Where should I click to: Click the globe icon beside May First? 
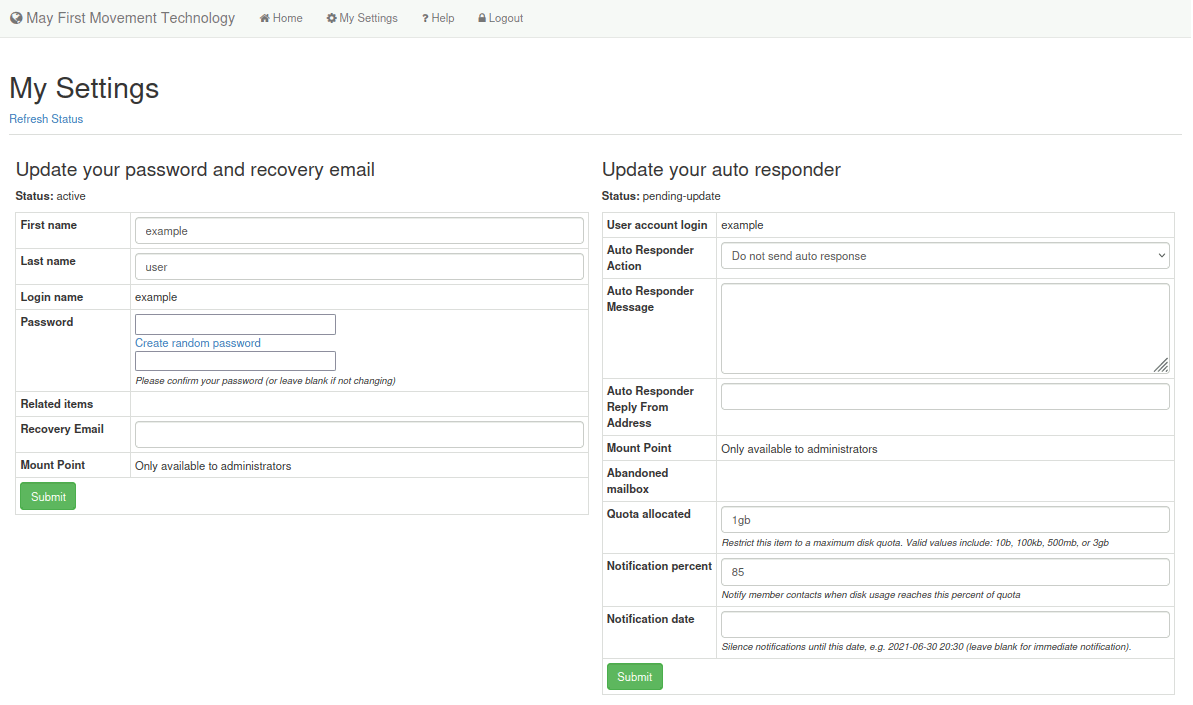click(x=16, y=17)
